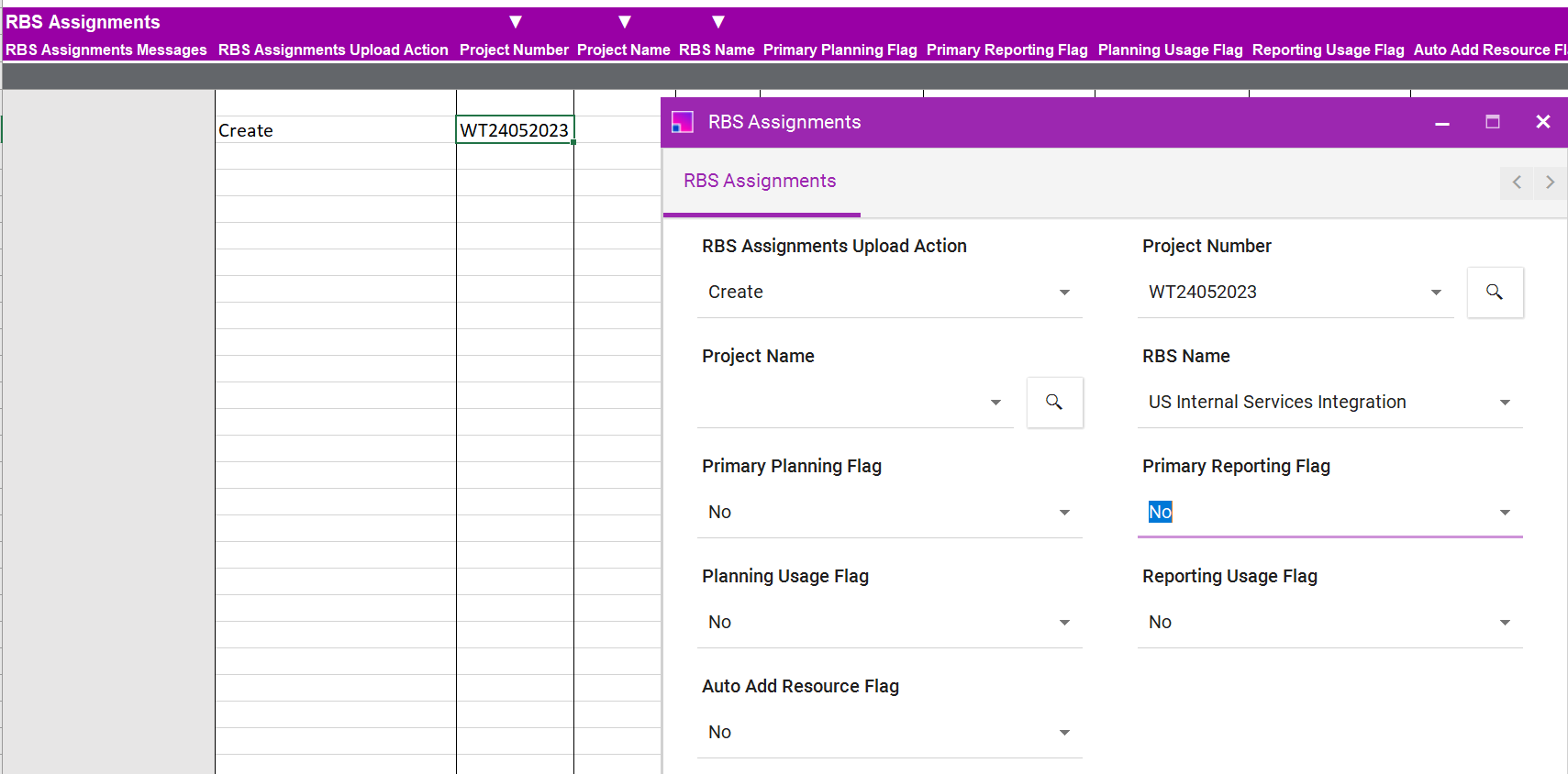The image size is (1568, 774).
Task: Expand Reporting Usage Flag dropdown
Action: point(1505,623)
